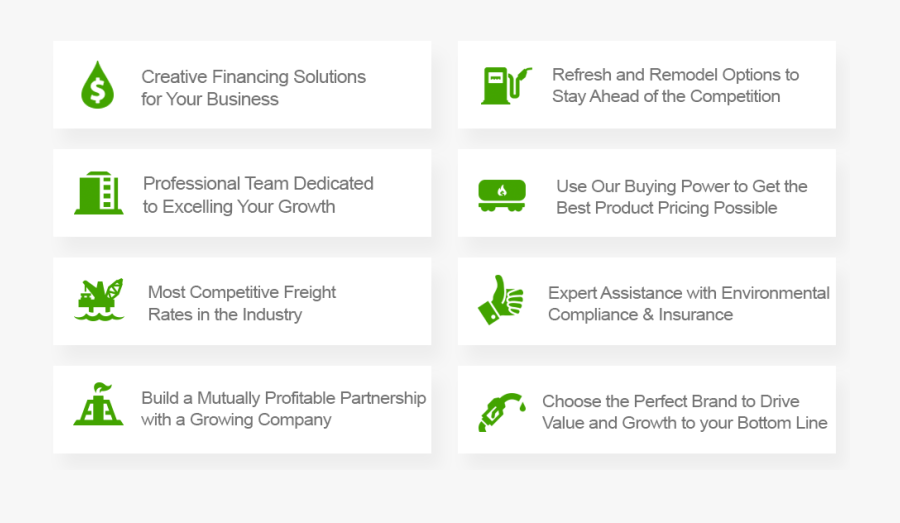Image resolution: width=900 pixels, height=523 pixels.
Task: Click the oil derrick partnership icon
Action: [98, 405]
